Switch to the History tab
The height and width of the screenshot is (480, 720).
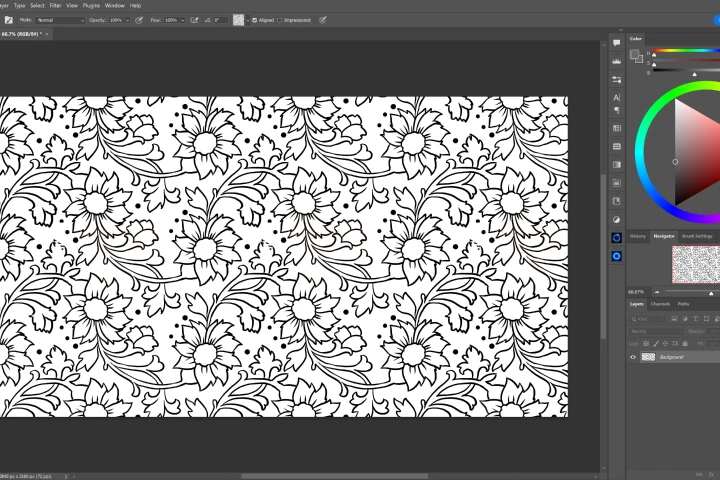[x=637, y=236]
